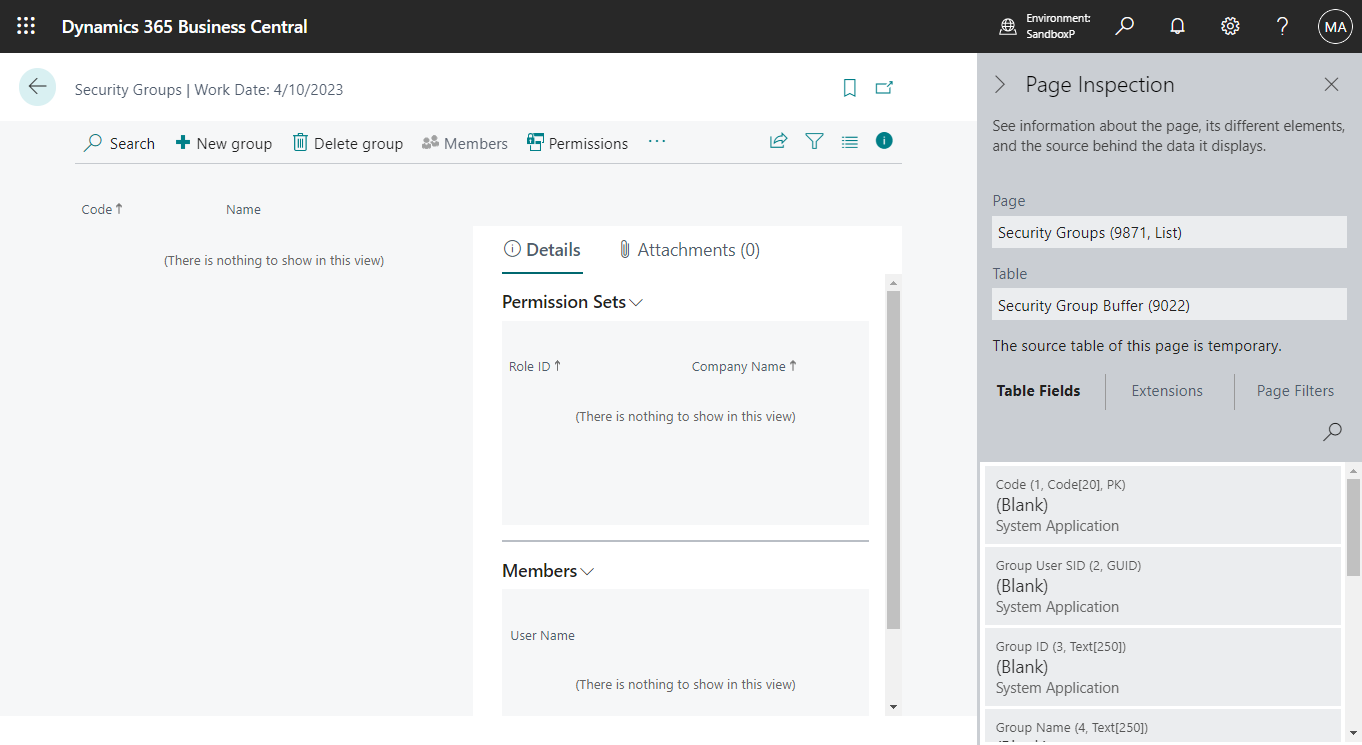Open the Attachments (0) tab
This screenshot has height=745, width=1362.
point(689,250)
